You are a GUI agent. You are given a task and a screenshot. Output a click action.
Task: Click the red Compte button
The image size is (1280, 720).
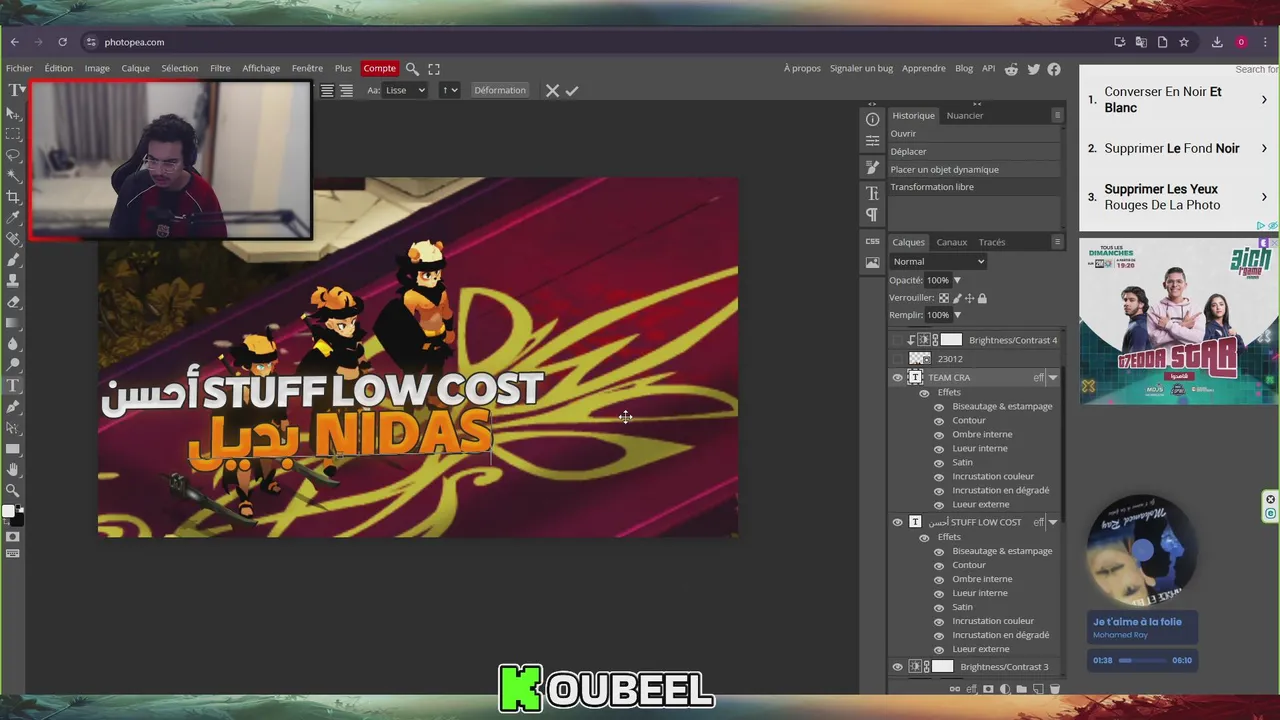pyautogui.click(x=379, y=68)
